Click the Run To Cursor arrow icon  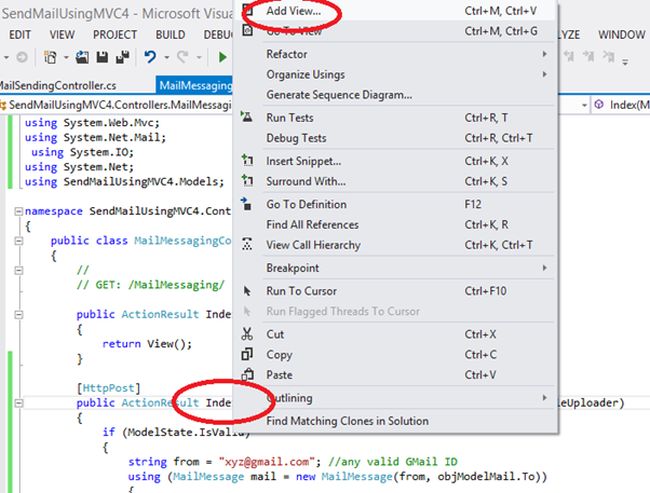[247, 291]
